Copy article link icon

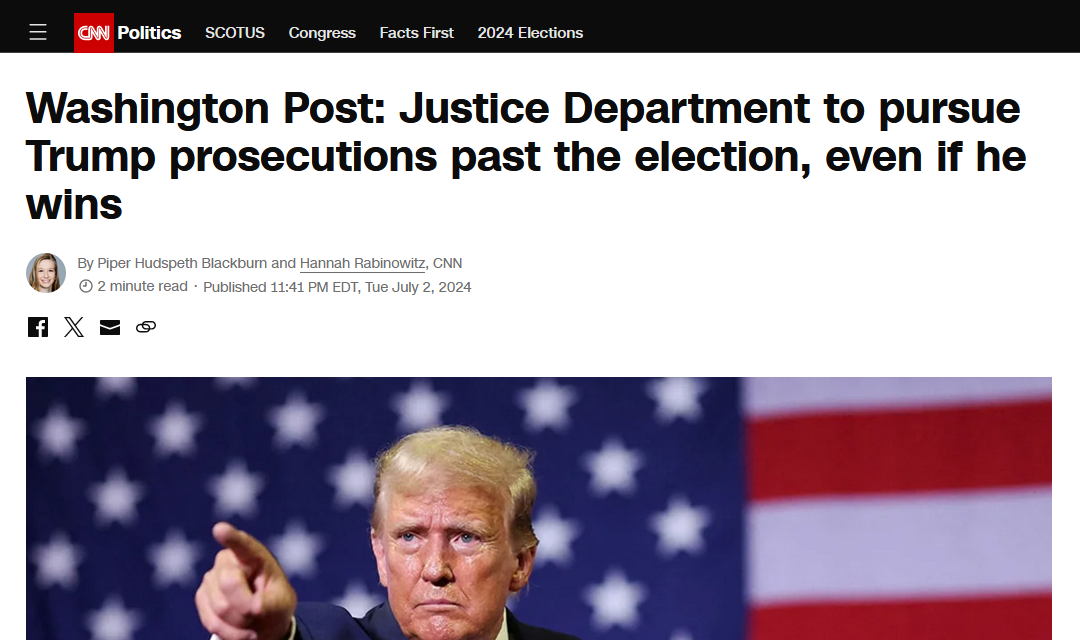146,327
